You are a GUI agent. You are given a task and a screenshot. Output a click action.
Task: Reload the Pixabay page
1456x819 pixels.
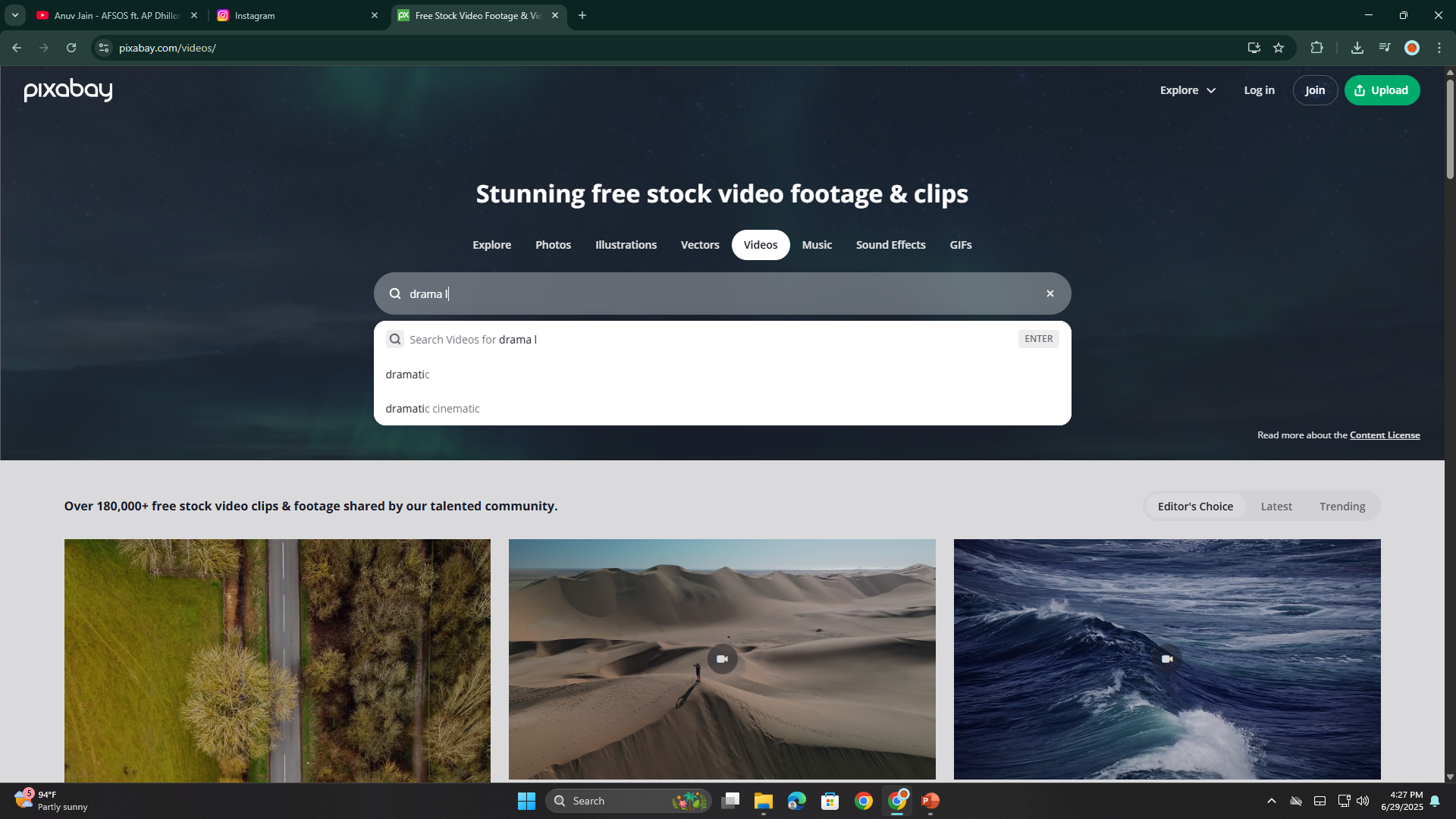pos(71,48)
